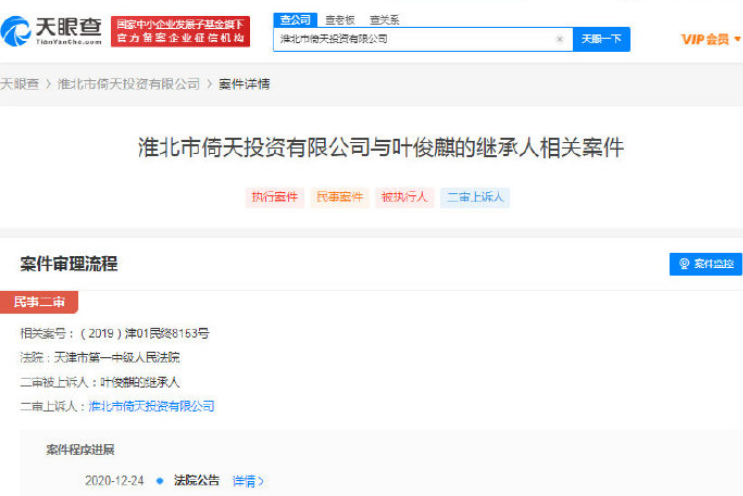The image size is (743, 496).
Task: Select the 民事案件 tag
Action: [x=340, y=197]
